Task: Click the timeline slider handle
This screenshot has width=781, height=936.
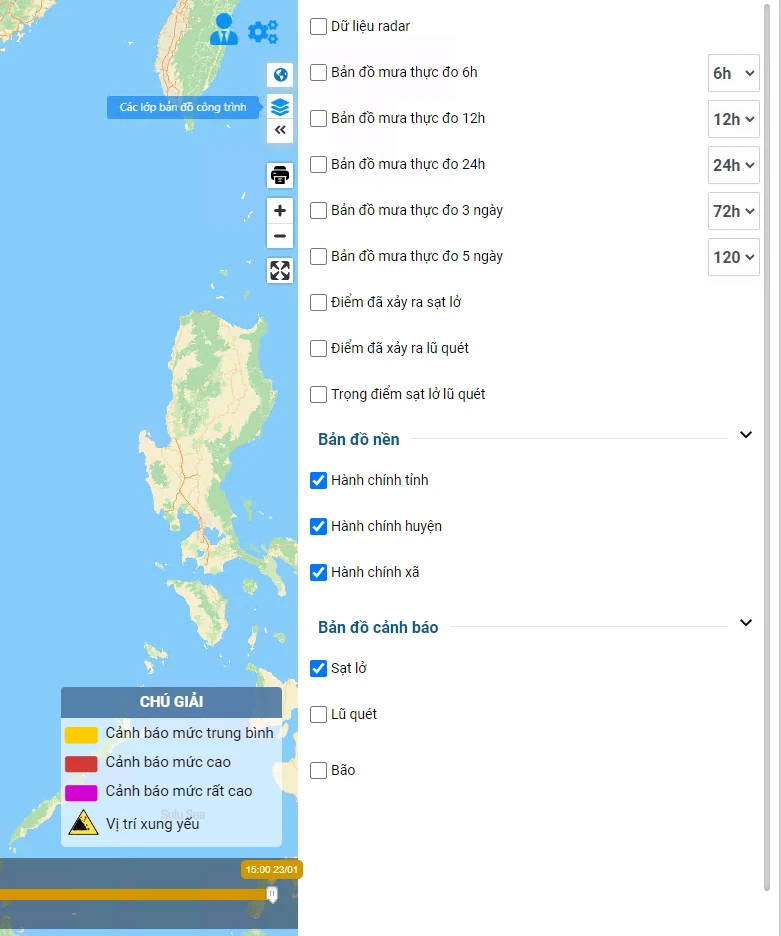Action: [x=271, y=893]
